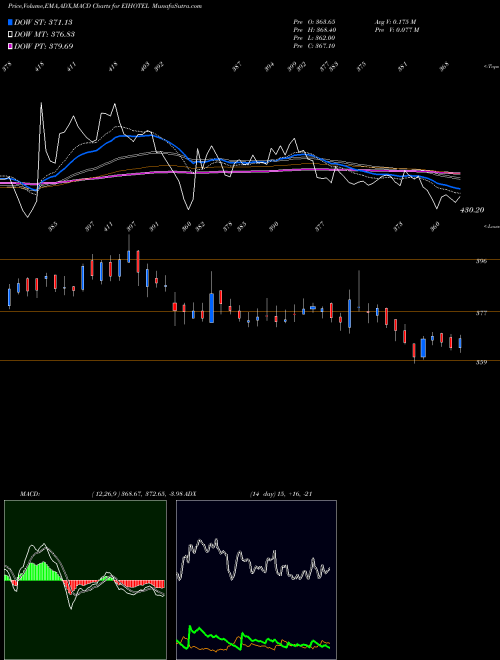Select the 'DOW ST: 371.13' legend text
The height and width of the screenshot is (660, 500).
tap(43, 22)
